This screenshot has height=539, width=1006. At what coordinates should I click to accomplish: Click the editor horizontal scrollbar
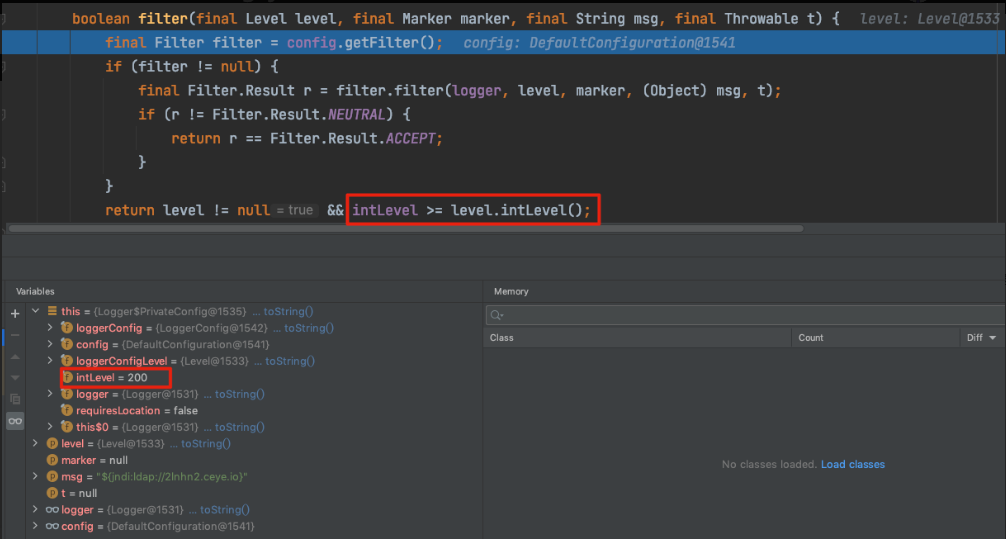point(405,228)
